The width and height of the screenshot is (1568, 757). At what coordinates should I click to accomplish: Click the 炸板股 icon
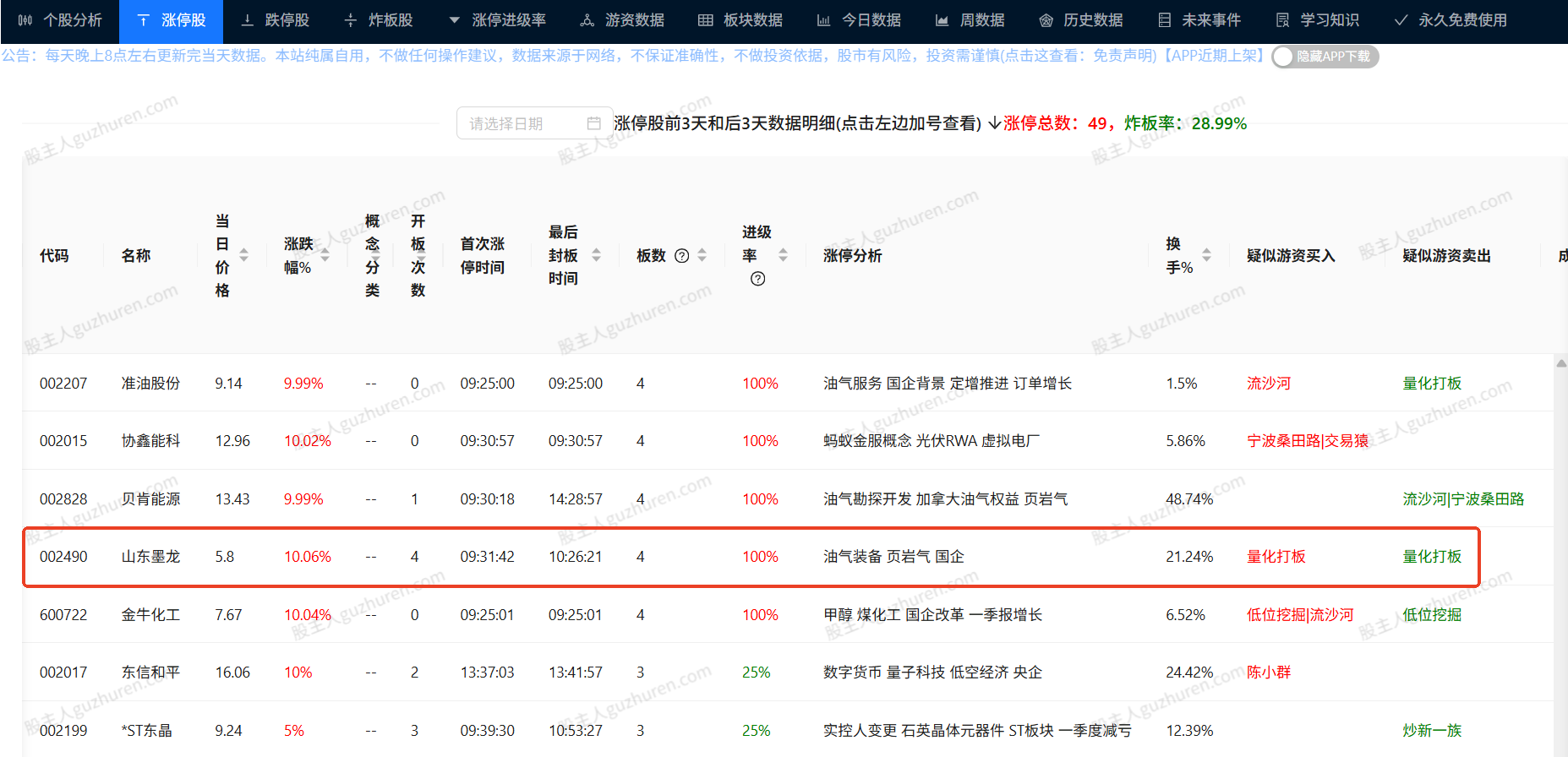pyautogui.click(x=351, y=20)
